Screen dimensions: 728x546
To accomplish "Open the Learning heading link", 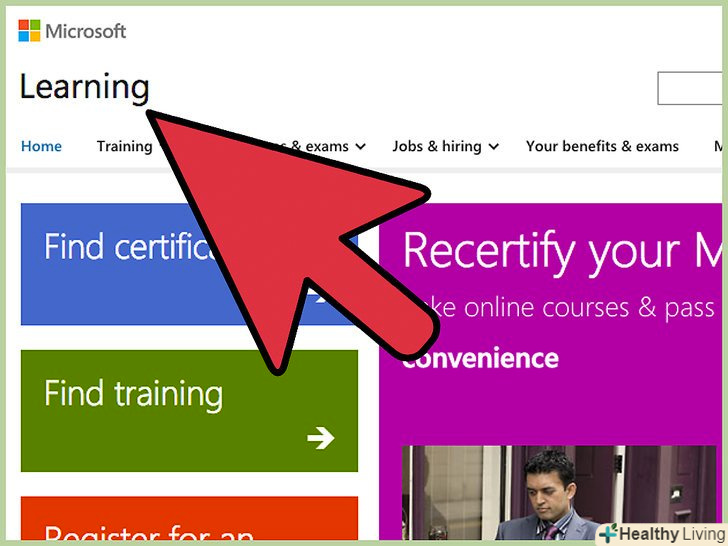I will (x=84, y=88).
